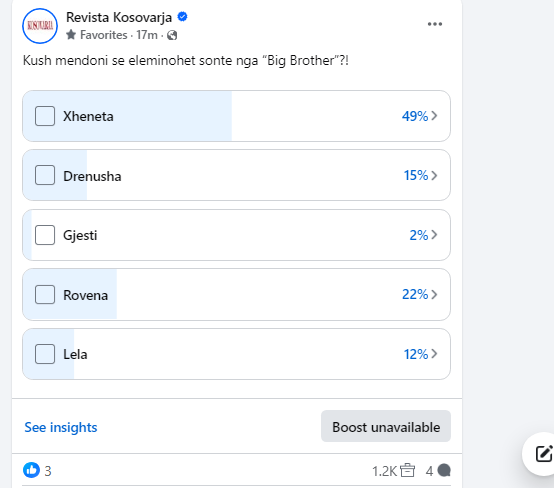Open the new message compose icon
This screenshot has width=554, height=488.
[x=544, y=454]
